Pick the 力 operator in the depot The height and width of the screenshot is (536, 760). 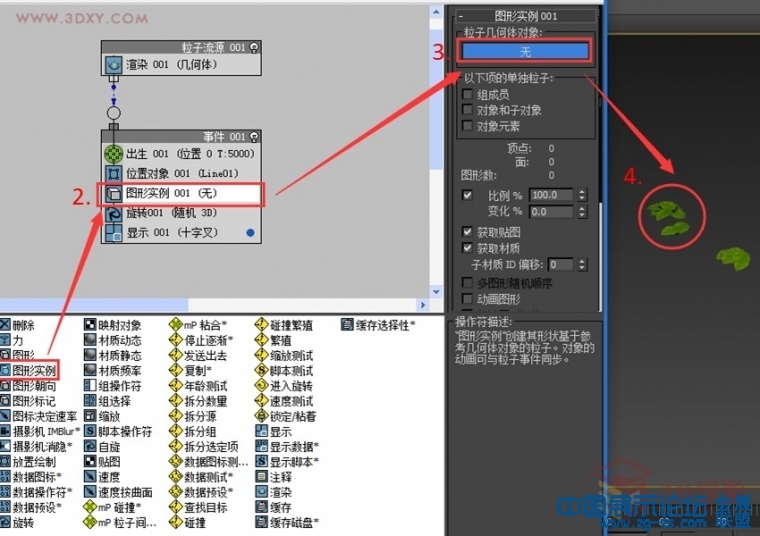click(12, 340)
